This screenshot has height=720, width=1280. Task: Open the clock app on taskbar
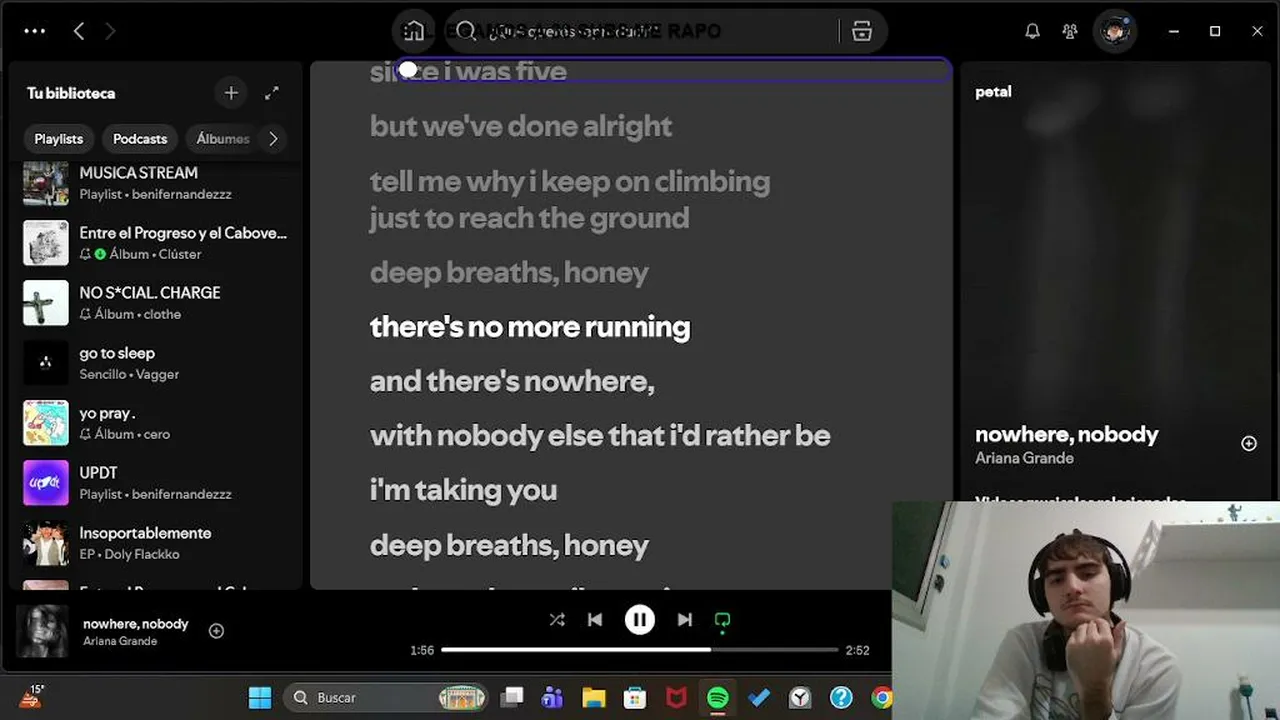click(x=799, y=698)
